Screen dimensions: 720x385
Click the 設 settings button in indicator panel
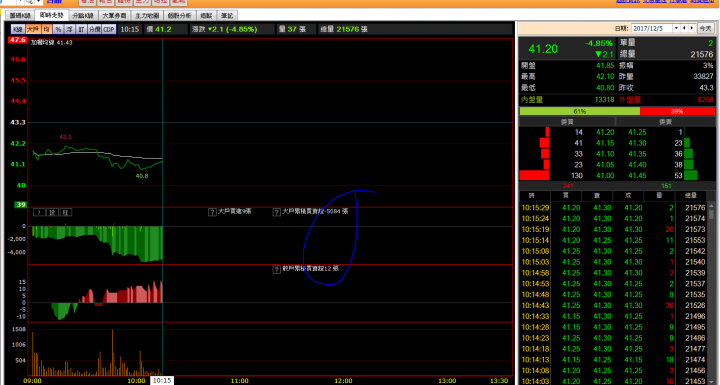pyautogui.click(x=53, y=212)
